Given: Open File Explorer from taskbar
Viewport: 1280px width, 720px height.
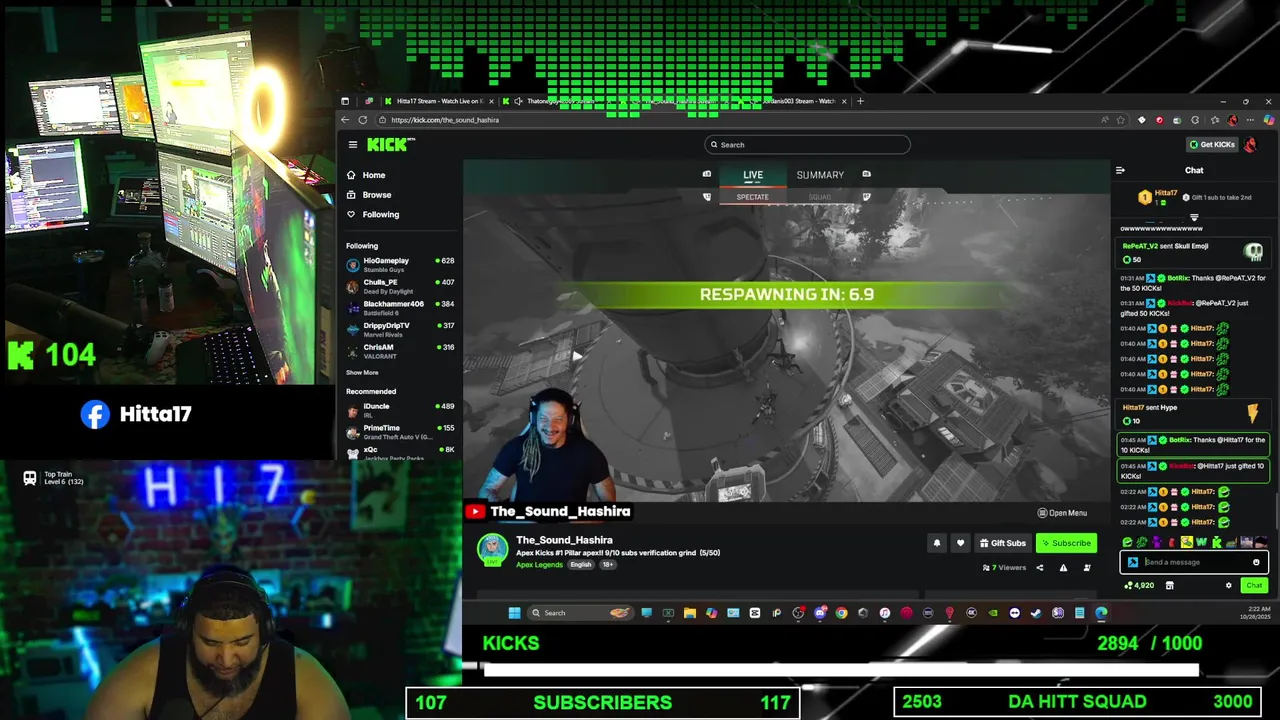Looking at the screenshot, I should point(690,613).
